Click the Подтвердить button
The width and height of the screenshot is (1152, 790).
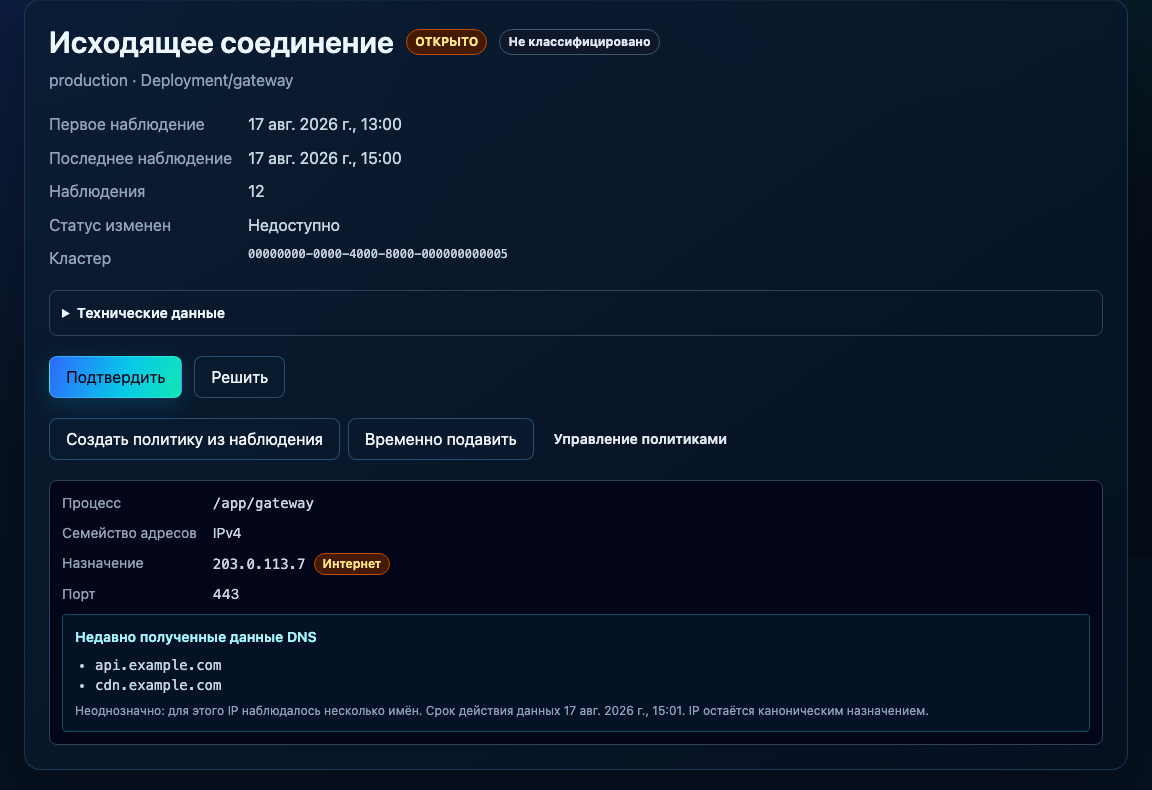[115, 377]
